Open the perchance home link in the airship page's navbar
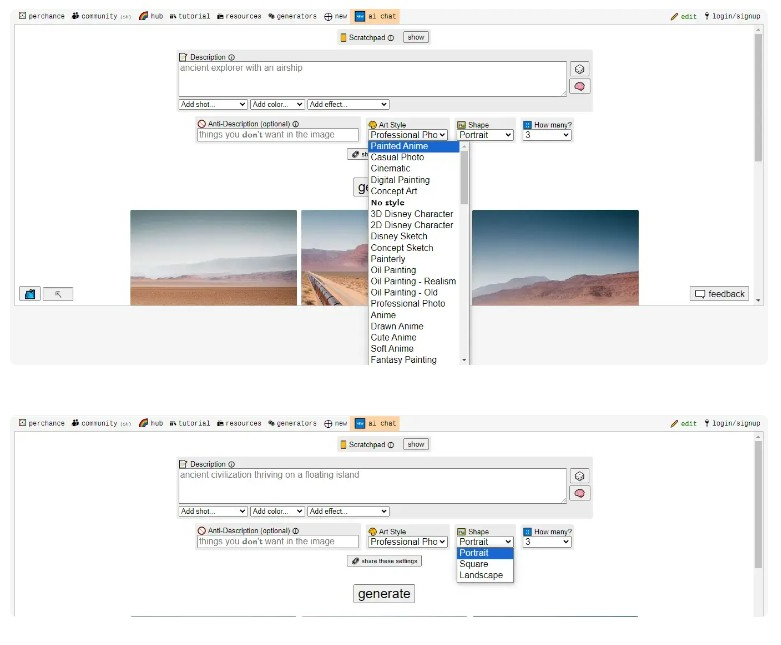 pyautogui.click(x=42, y=16)
